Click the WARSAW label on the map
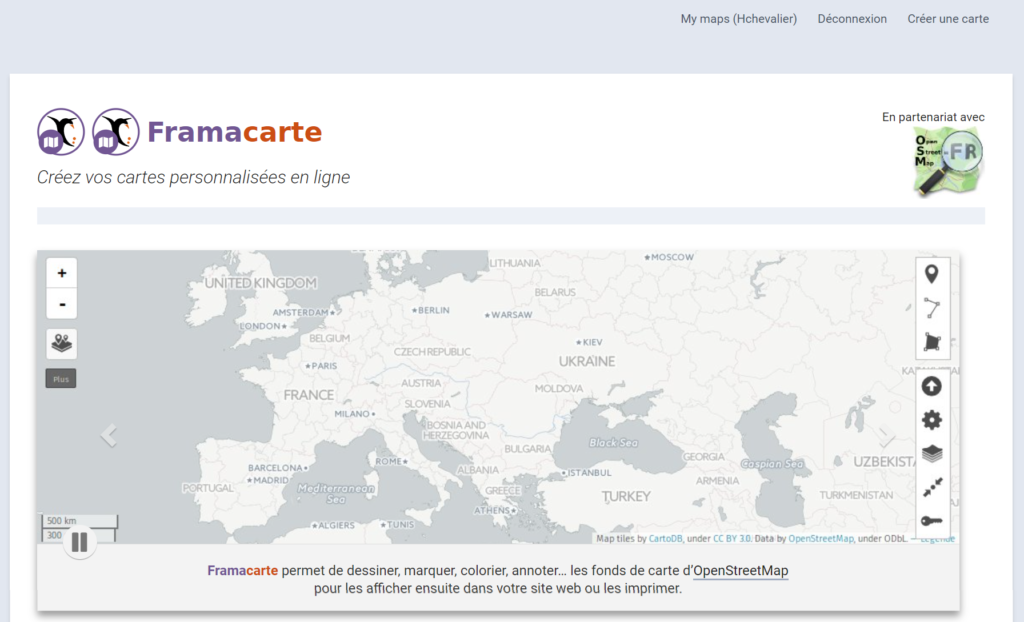1024x622 pixels. [508, 315]
